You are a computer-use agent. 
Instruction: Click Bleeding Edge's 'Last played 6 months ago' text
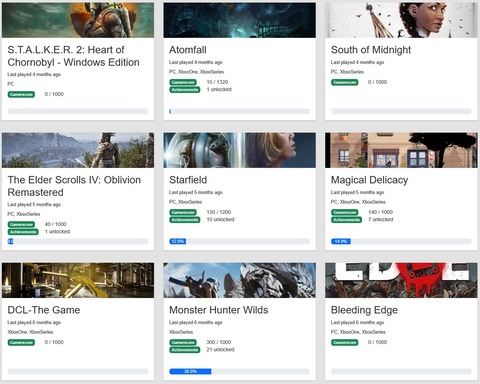(357, 322)
